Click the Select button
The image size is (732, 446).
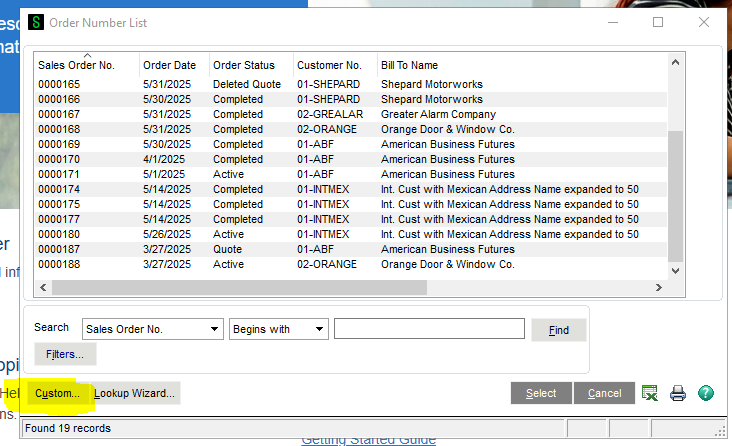540,393
